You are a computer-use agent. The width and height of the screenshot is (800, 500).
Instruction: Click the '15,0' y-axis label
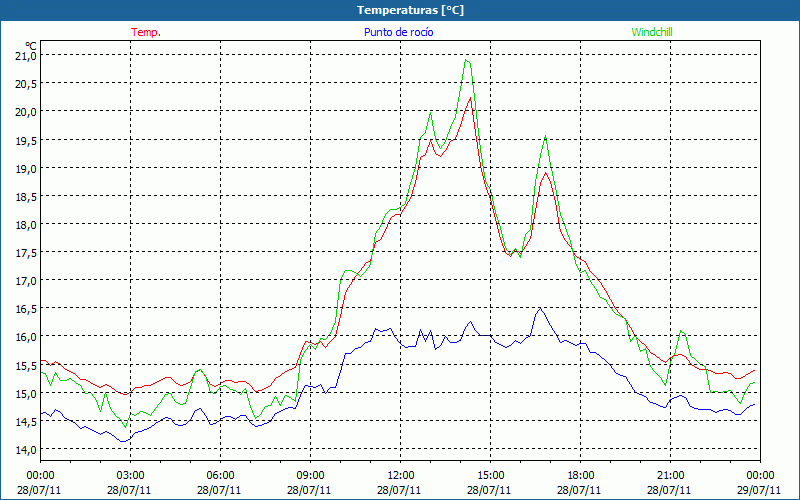(26, 393)
